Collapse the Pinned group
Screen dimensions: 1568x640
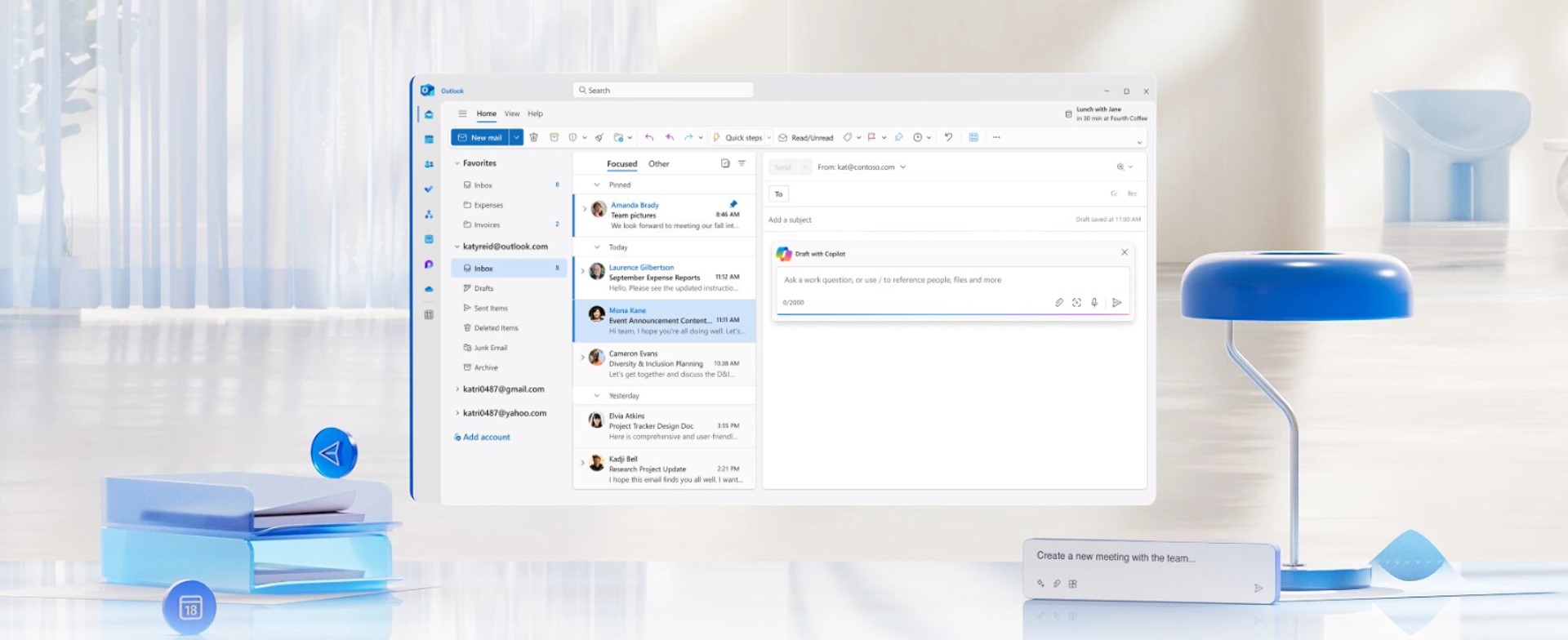click(597, 185)
